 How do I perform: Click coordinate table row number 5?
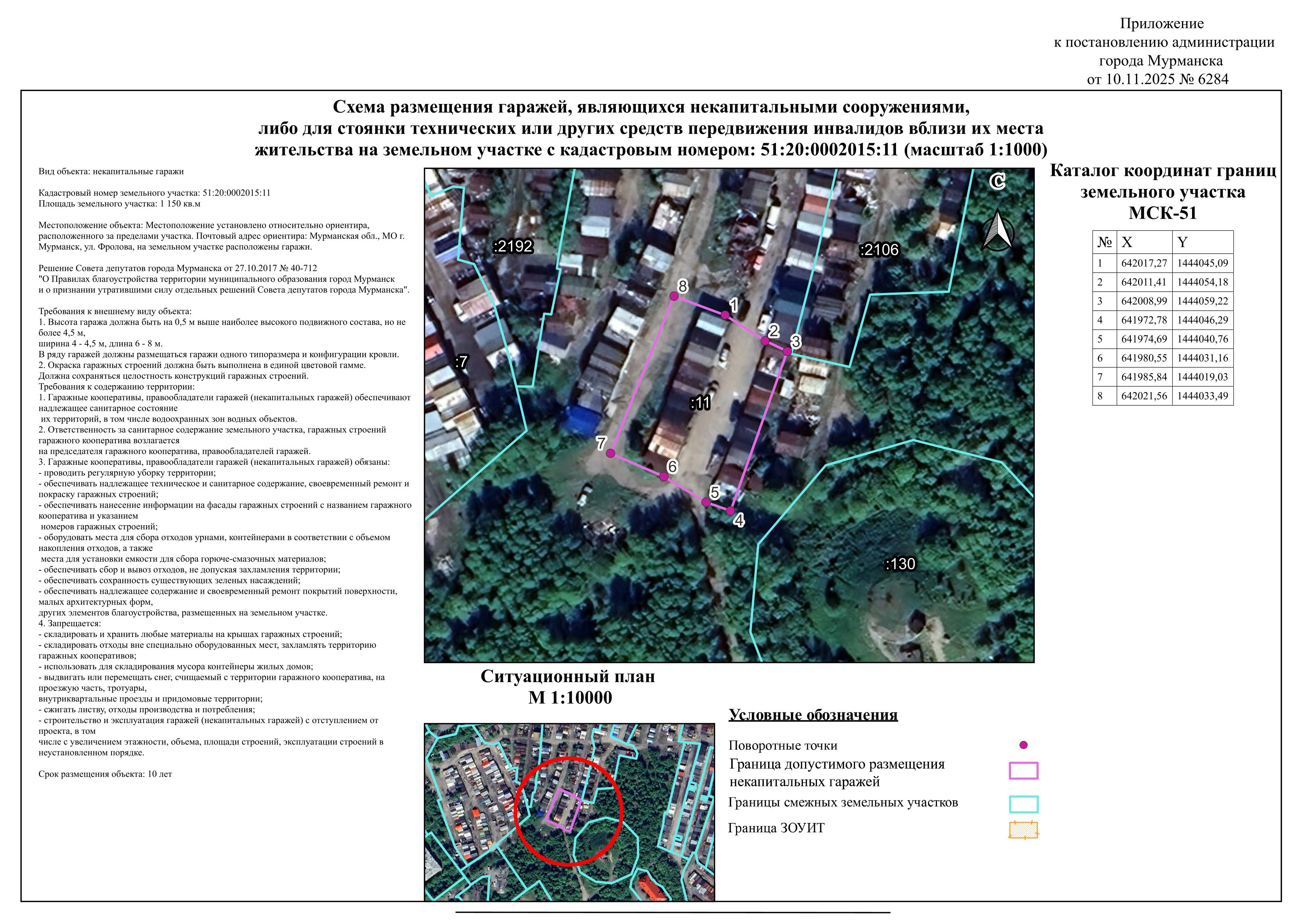pos(1100,339)
